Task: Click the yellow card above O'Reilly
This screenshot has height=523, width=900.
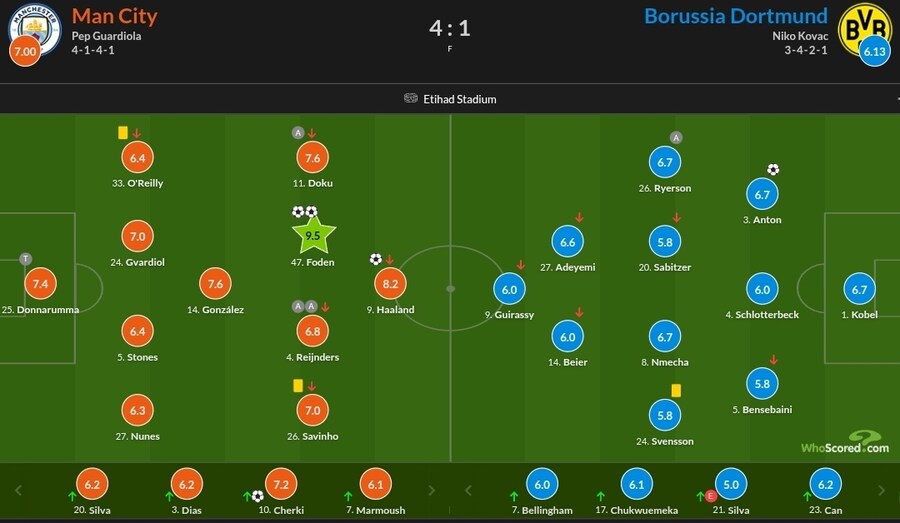Action: point(122,131)
